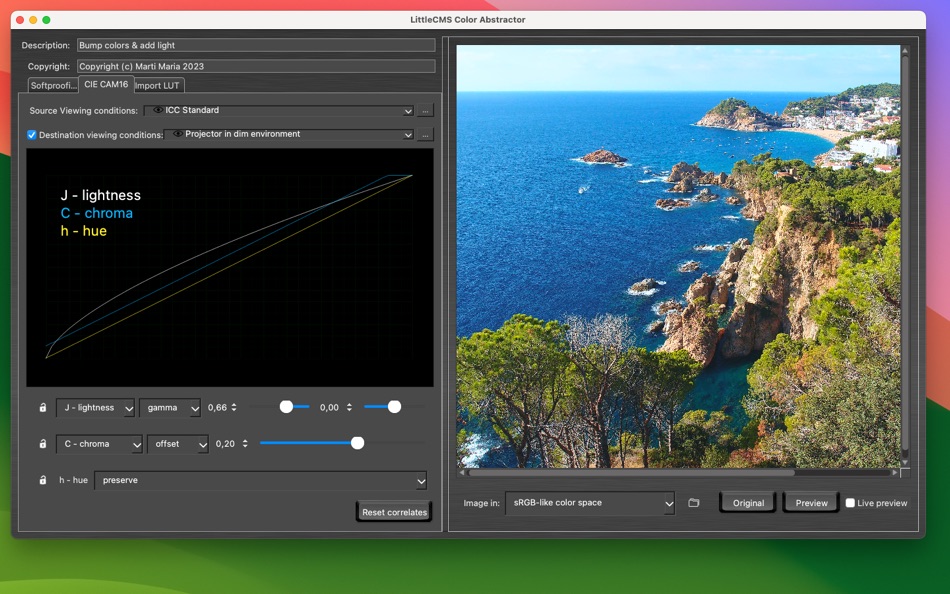Click the 'Image in:' label
Screen dimensions: 950x594
482,503
